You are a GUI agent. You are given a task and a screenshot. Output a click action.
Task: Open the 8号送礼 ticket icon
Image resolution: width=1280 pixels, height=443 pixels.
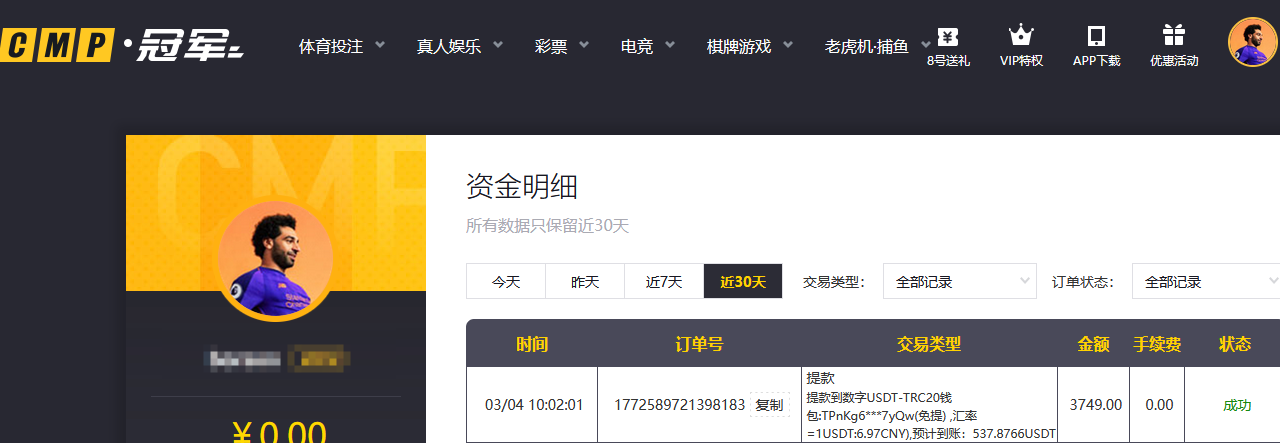[x=947, y=38]
